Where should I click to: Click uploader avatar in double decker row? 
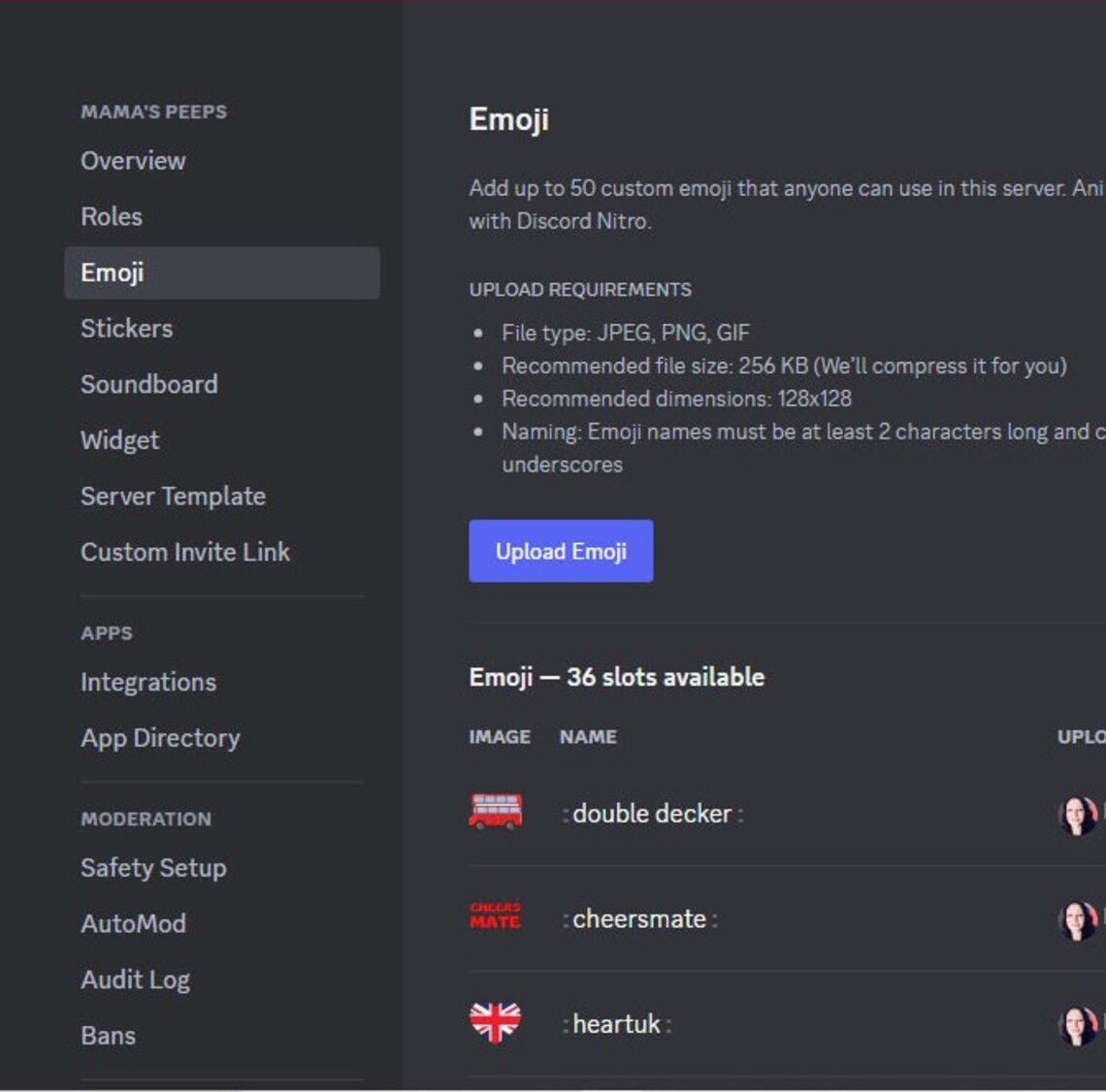(x=1078, y=816)
